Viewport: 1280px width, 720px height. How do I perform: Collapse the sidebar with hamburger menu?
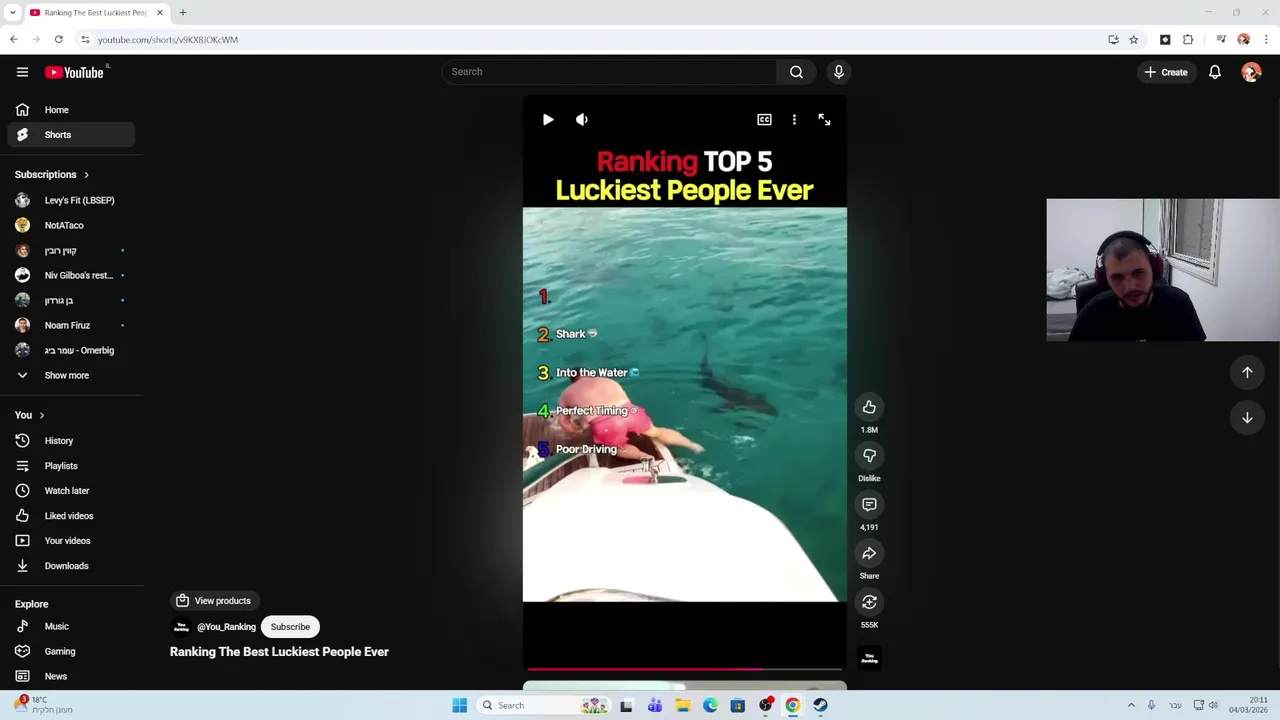click(22, 72)
